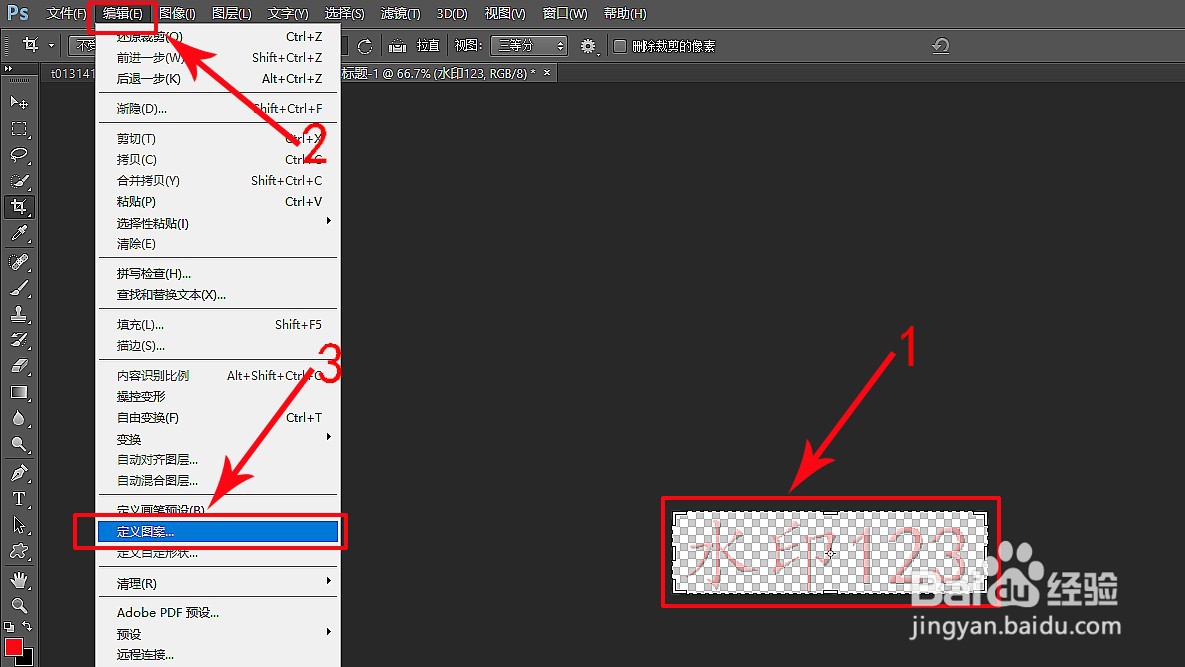
Task: Select the Horizontal Type tool
Action: click(x=19, y=499)
